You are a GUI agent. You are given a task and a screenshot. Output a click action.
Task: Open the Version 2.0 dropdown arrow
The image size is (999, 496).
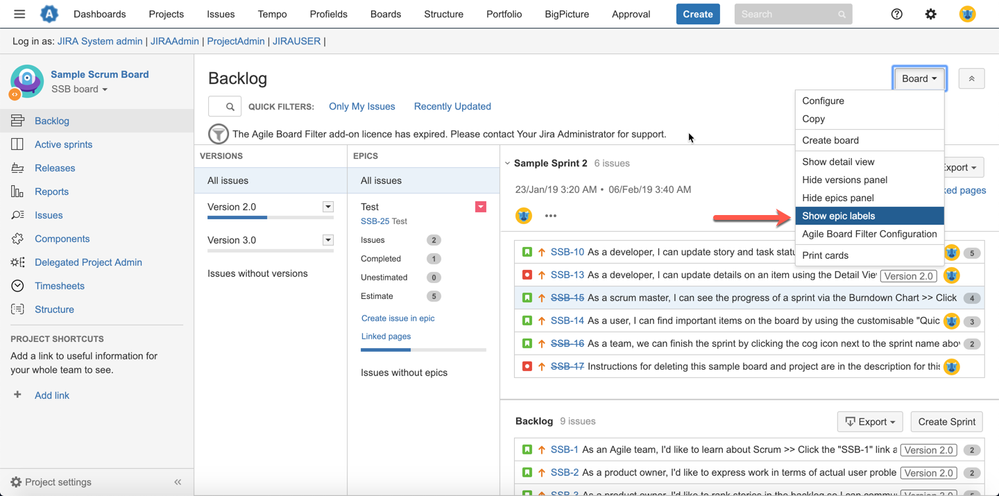[328, 206]
